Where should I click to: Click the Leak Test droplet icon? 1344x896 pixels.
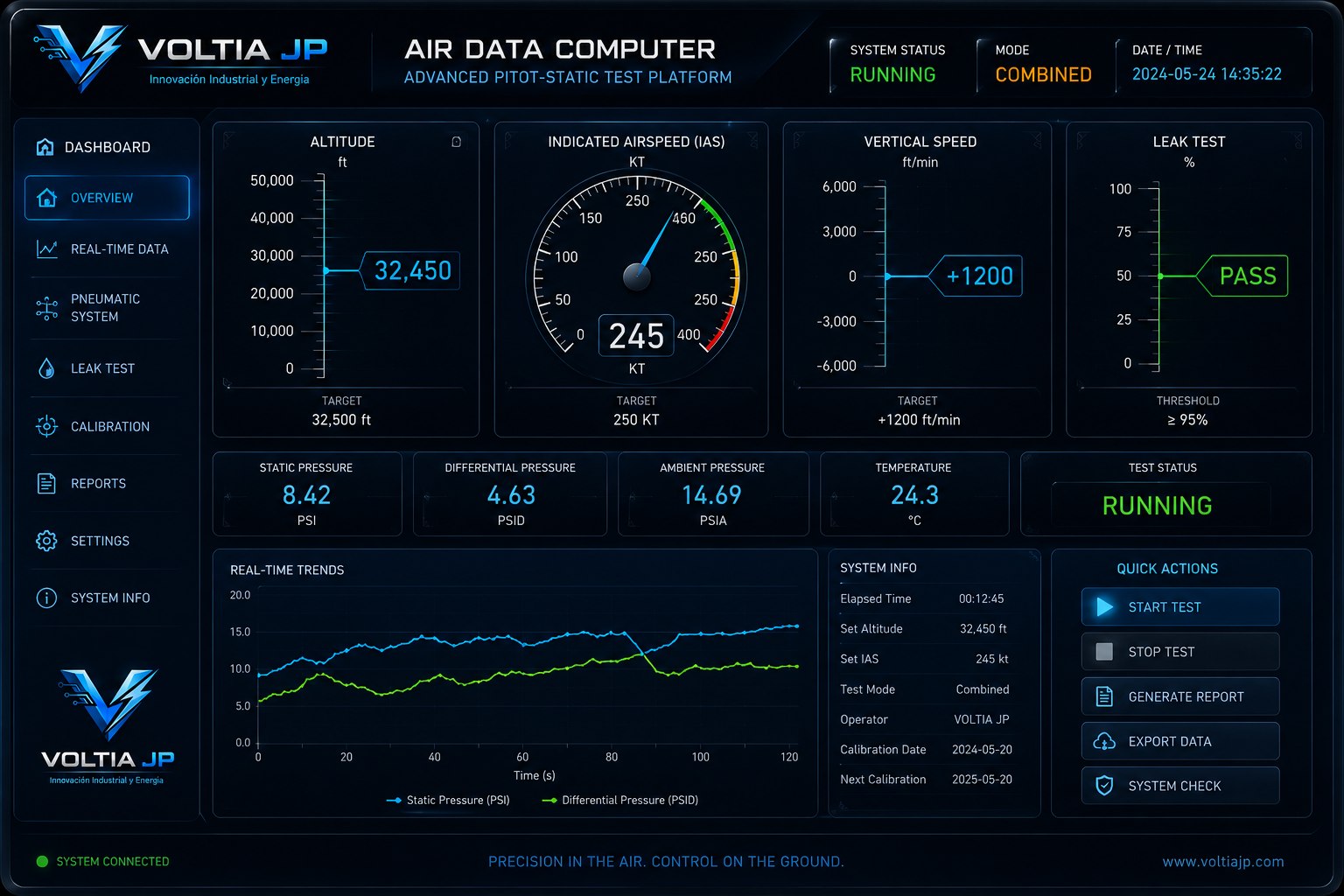47,368
